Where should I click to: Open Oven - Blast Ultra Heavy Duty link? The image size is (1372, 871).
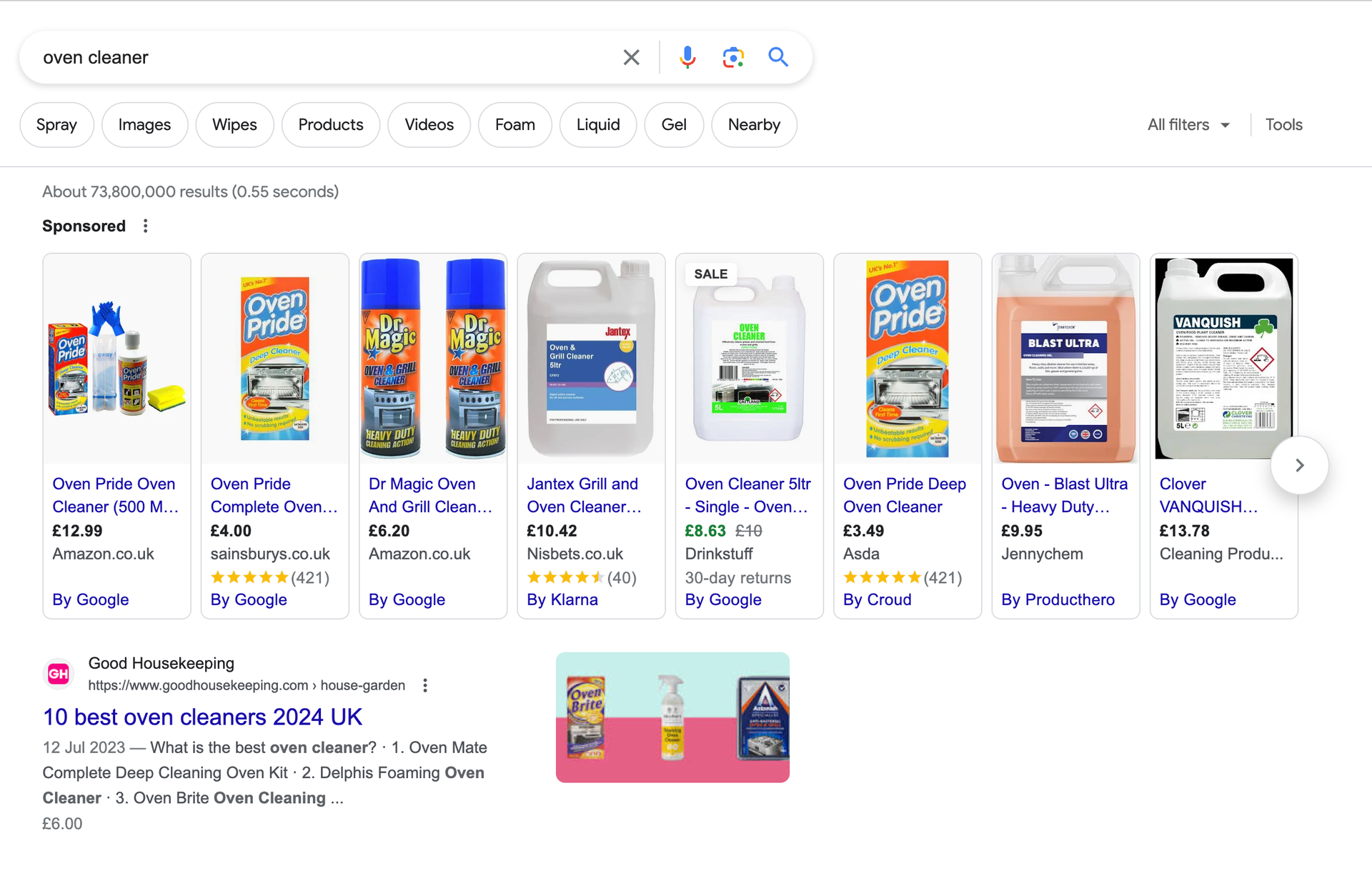(x=1065, y=495)
